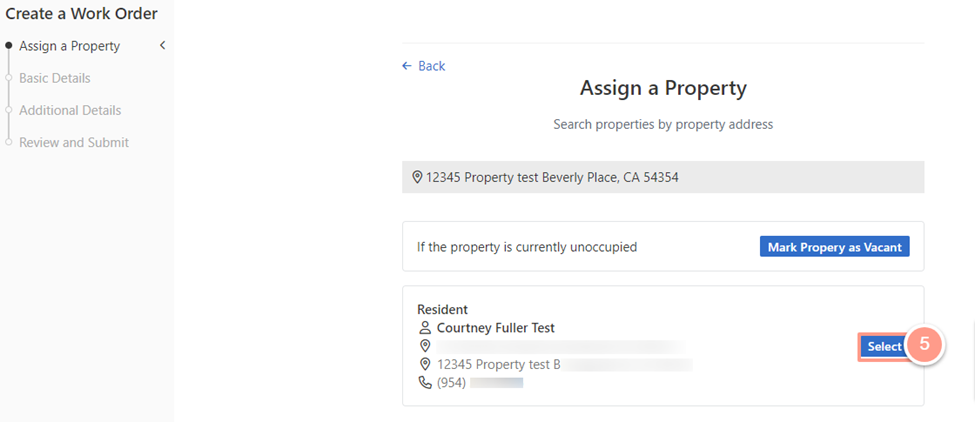This screenshot has height=422, width=975.
Task: Click the location pin on blurred address line
Action: (x=425, y=346)
